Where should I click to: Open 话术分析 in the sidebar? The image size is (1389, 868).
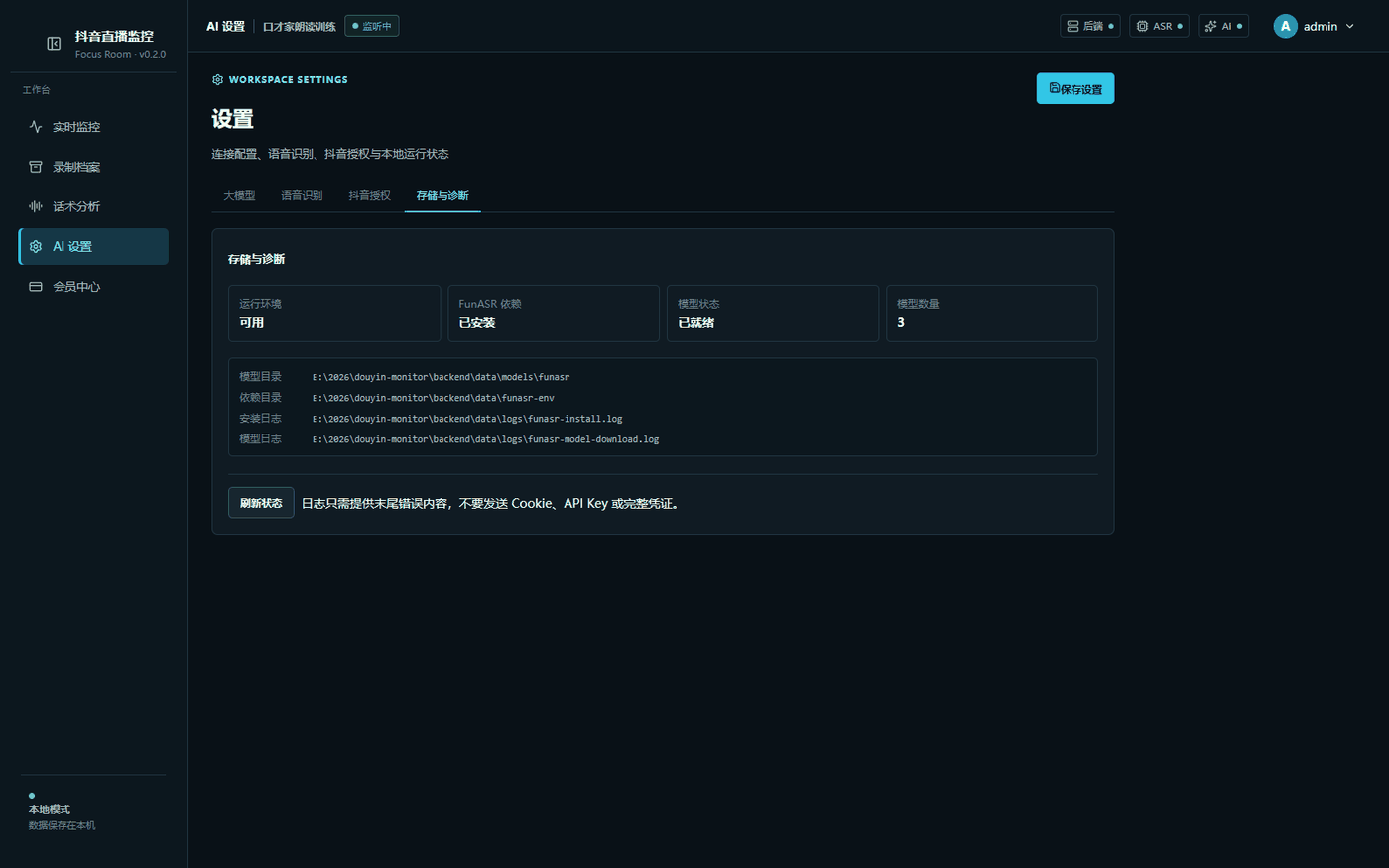click(93, 206)
